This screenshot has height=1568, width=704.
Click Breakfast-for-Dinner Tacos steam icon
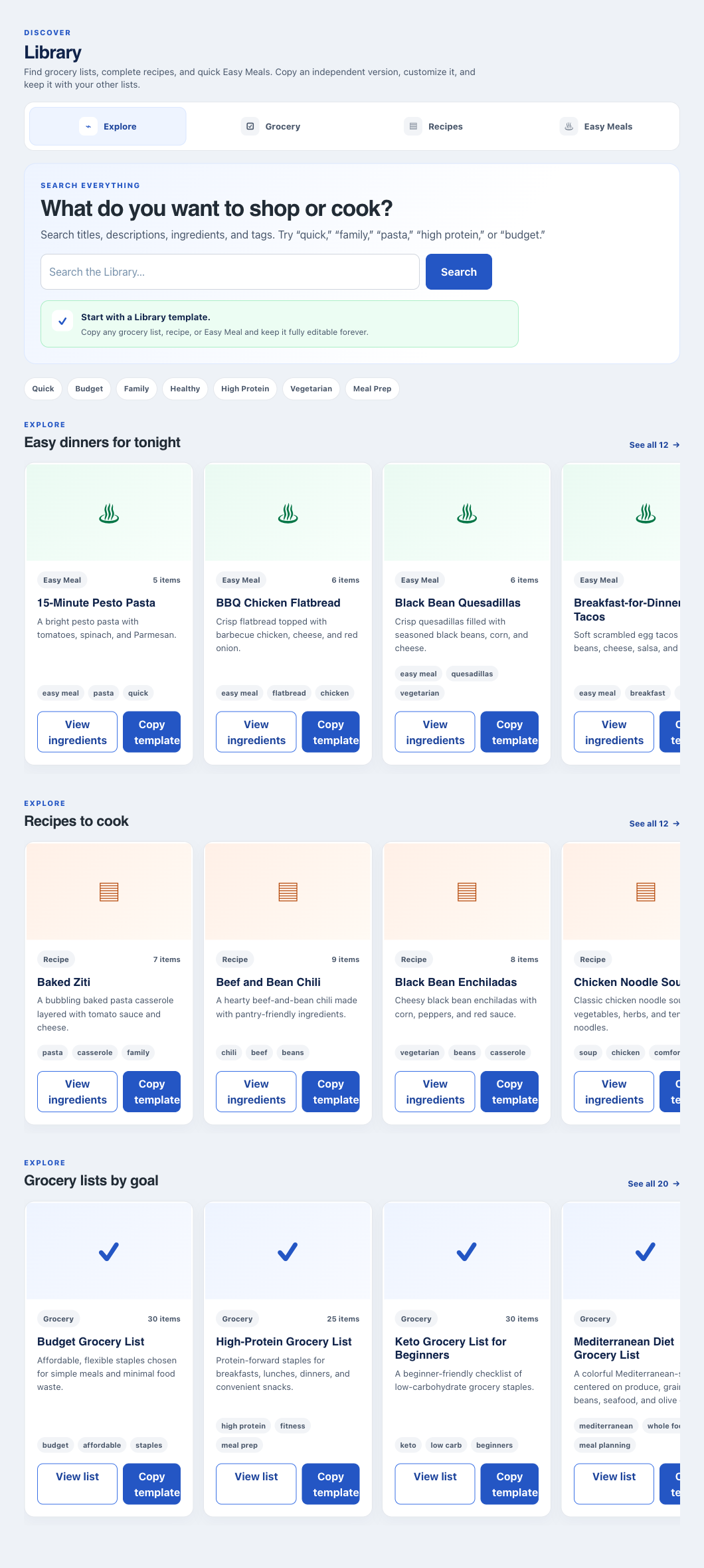pyautogui.click(x=646, y=514)
